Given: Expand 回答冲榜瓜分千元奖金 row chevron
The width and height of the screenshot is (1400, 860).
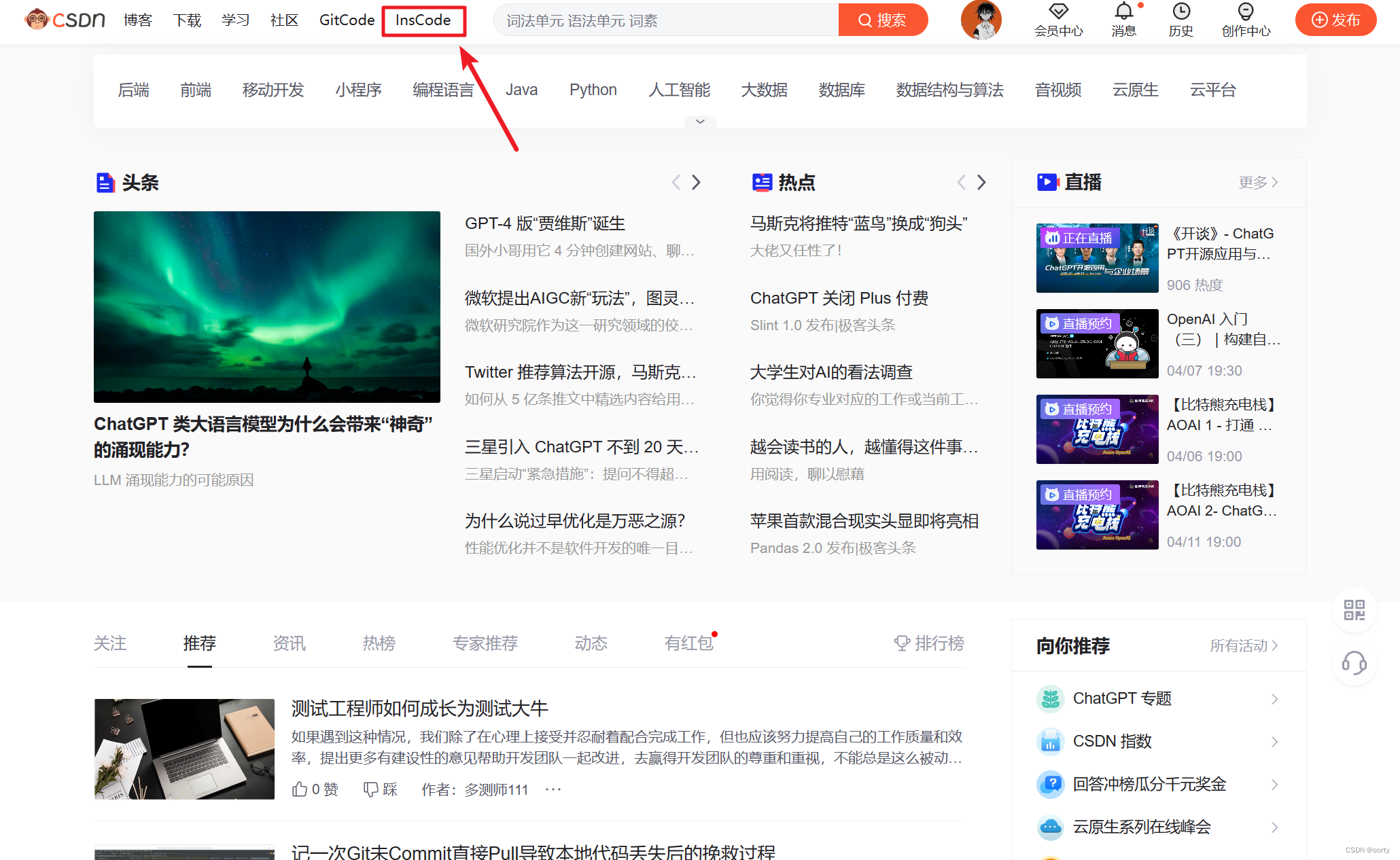Looking at the screenshot, I should point(1275,785).
